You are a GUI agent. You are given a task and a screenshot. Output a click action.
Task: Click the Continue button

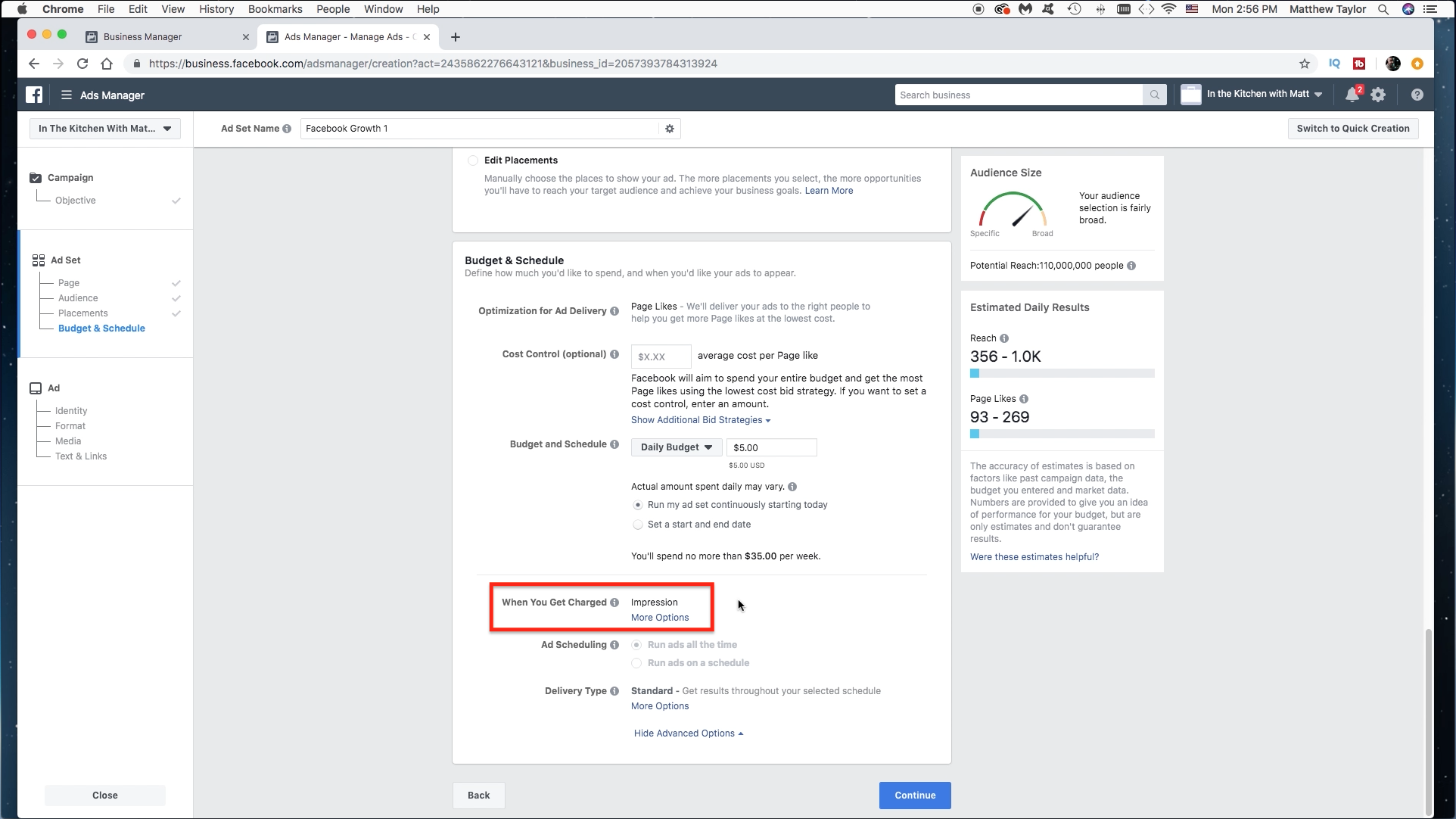click(x=915, y=795)
